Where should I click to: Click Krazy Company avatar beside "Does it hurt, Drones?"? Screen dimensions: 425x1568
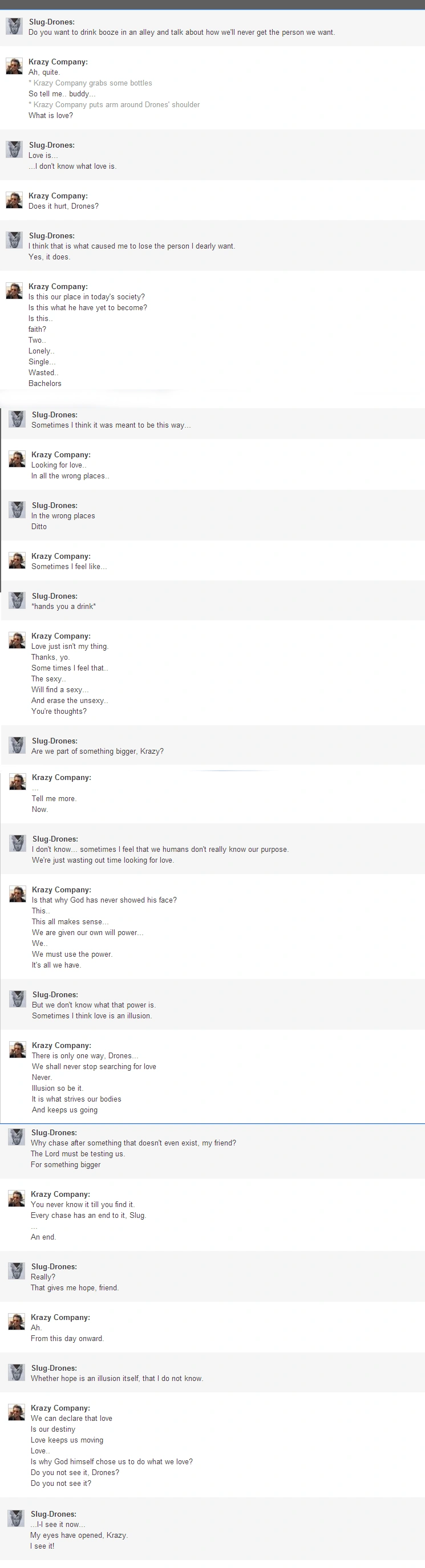tap(14, 200)
